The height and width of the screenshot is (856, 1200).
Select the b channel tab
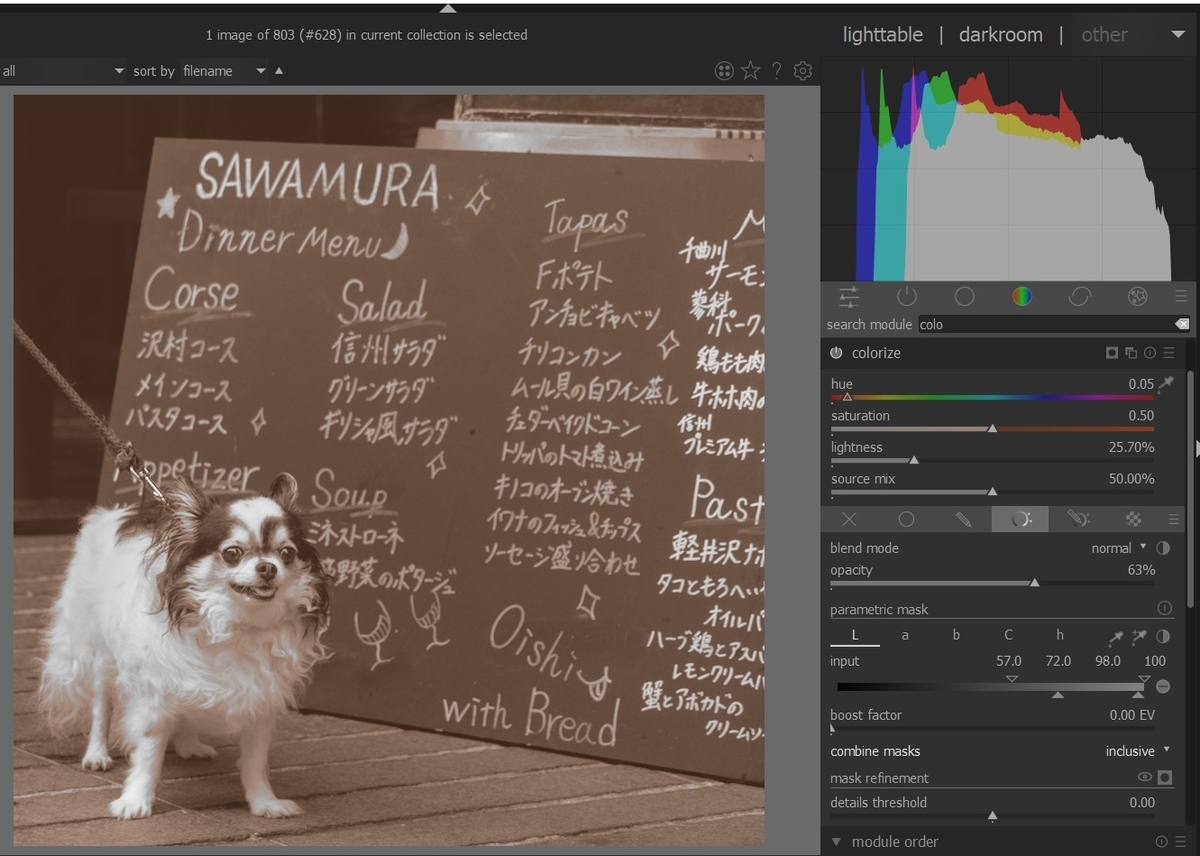[x=956, y=635]
